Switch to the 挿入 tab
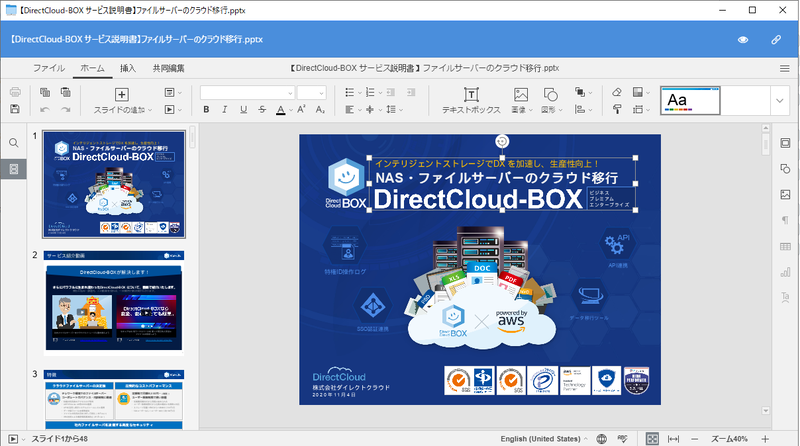The width and height of the screenshot is (800, 446). click(128, 68)
